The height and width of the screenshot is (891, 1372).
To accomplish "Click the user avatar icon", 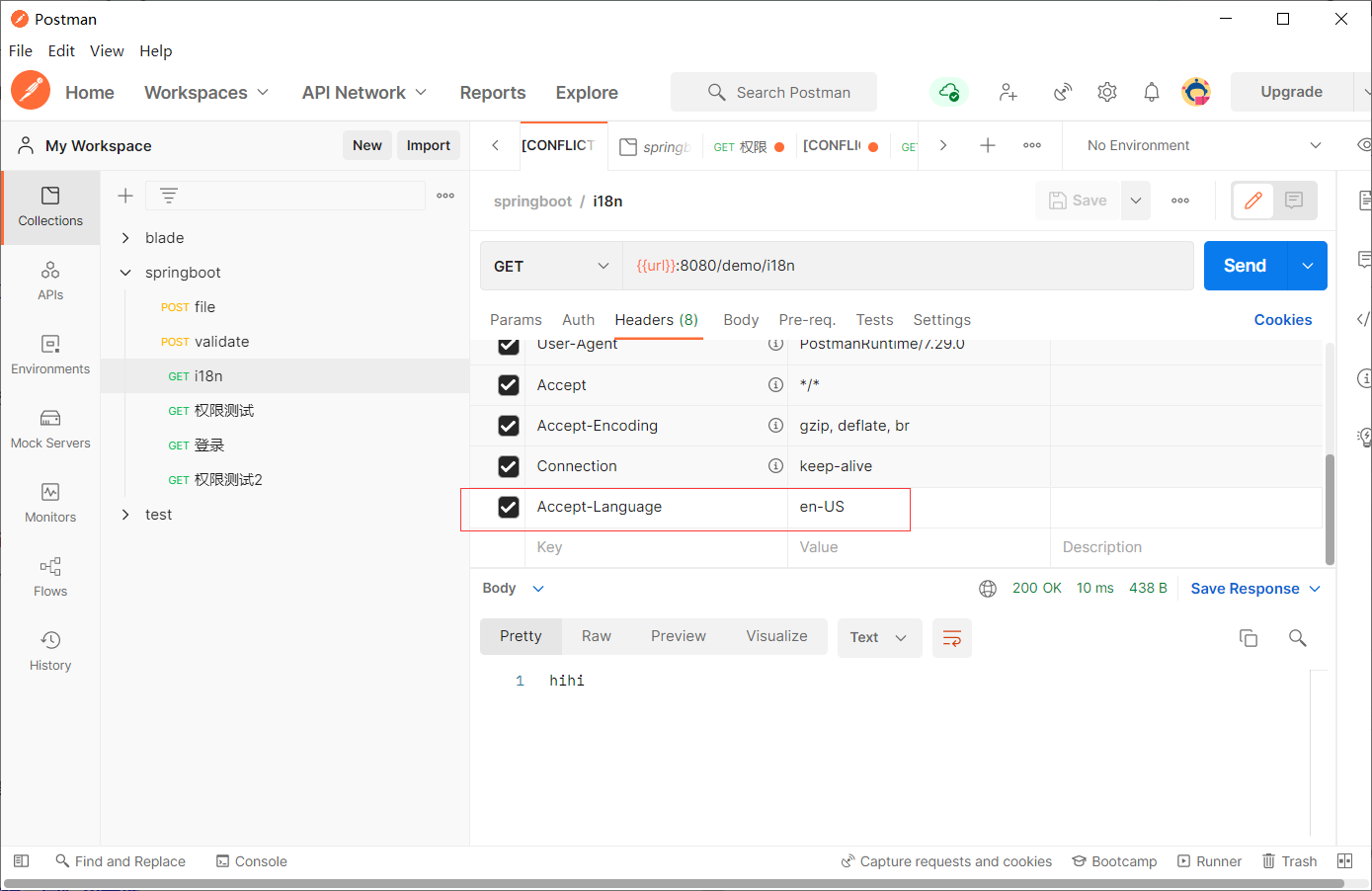I will 1196,92.
